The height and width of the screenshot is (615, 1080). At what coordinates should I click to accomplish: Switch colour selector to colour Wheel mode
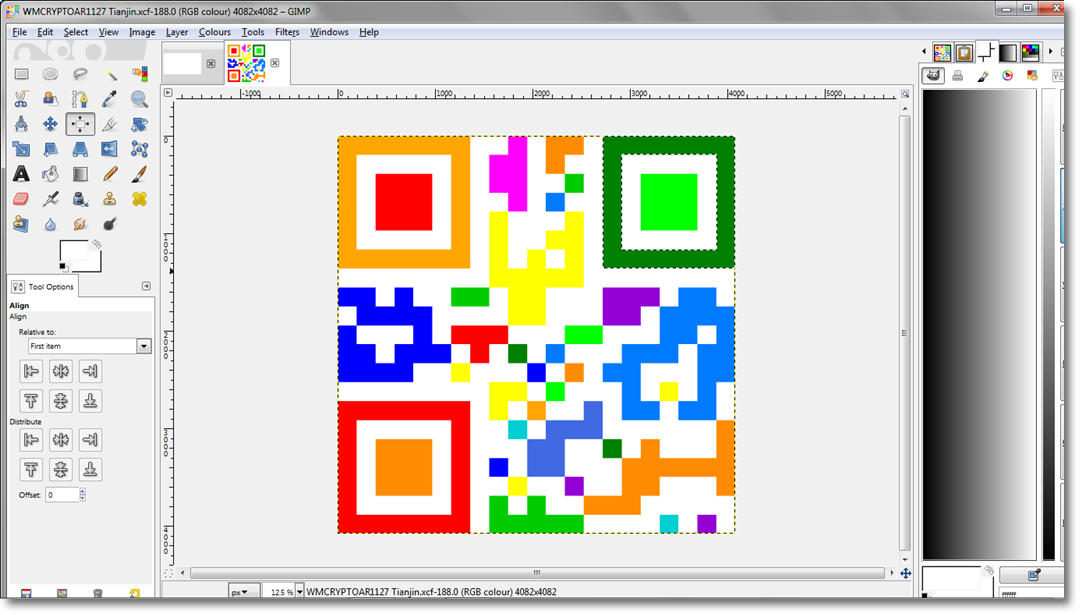click(x=1008, y=76)
